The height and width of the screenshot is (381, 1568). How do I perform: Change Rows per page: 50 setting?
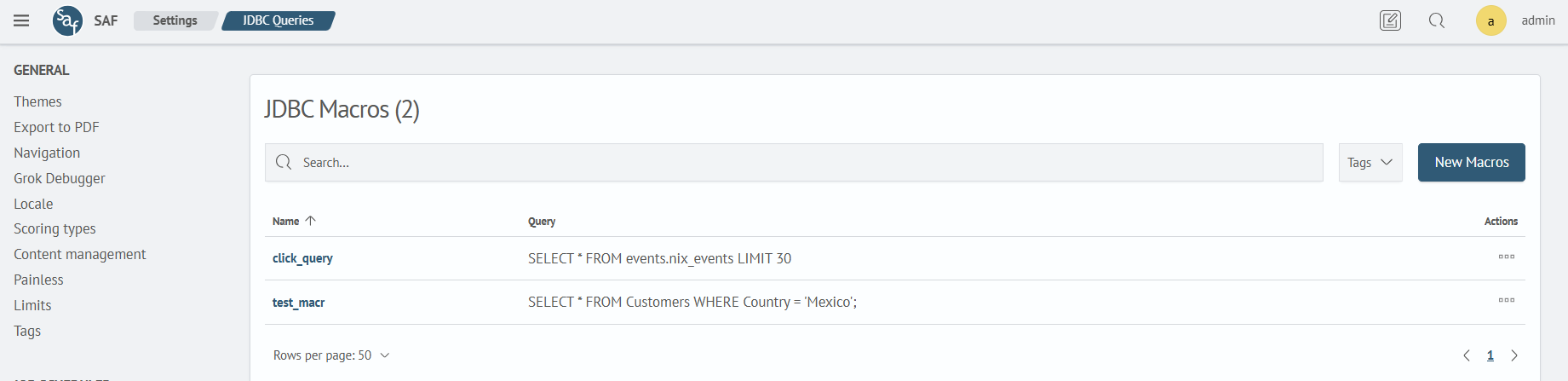331,355
